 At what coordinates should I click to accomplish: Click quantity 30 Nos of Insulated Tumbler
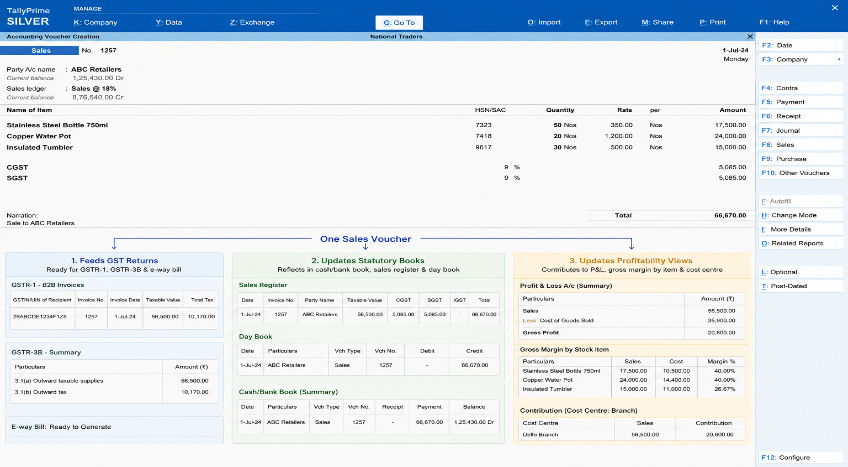click(x=565, y=147)
